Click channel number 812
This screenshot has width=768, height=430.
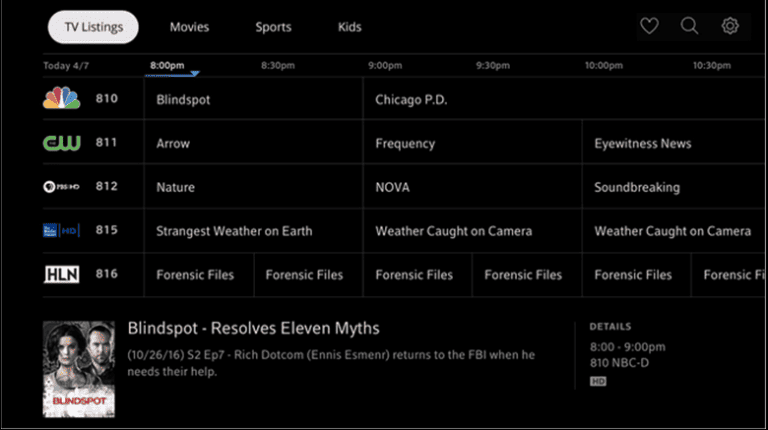[107, 186]
